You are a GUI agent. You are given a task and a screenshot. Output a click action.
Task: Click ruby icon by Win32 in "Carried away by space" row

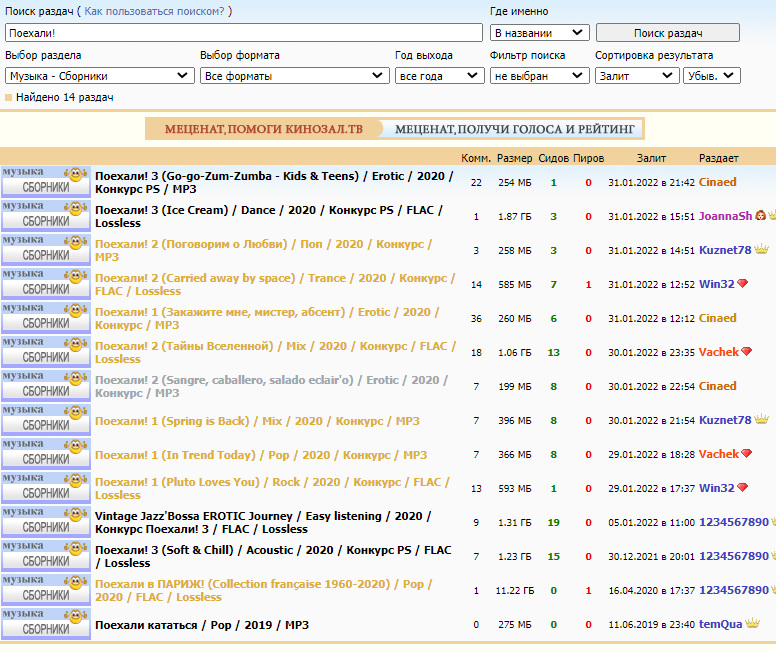click(x=743, y=284)
